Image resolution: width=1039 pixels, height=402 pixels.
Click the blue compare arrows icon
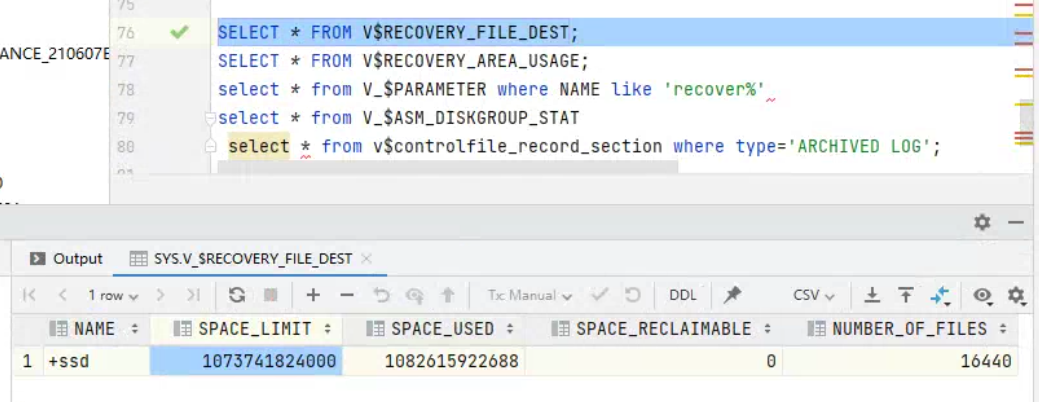tap(940, 296)
